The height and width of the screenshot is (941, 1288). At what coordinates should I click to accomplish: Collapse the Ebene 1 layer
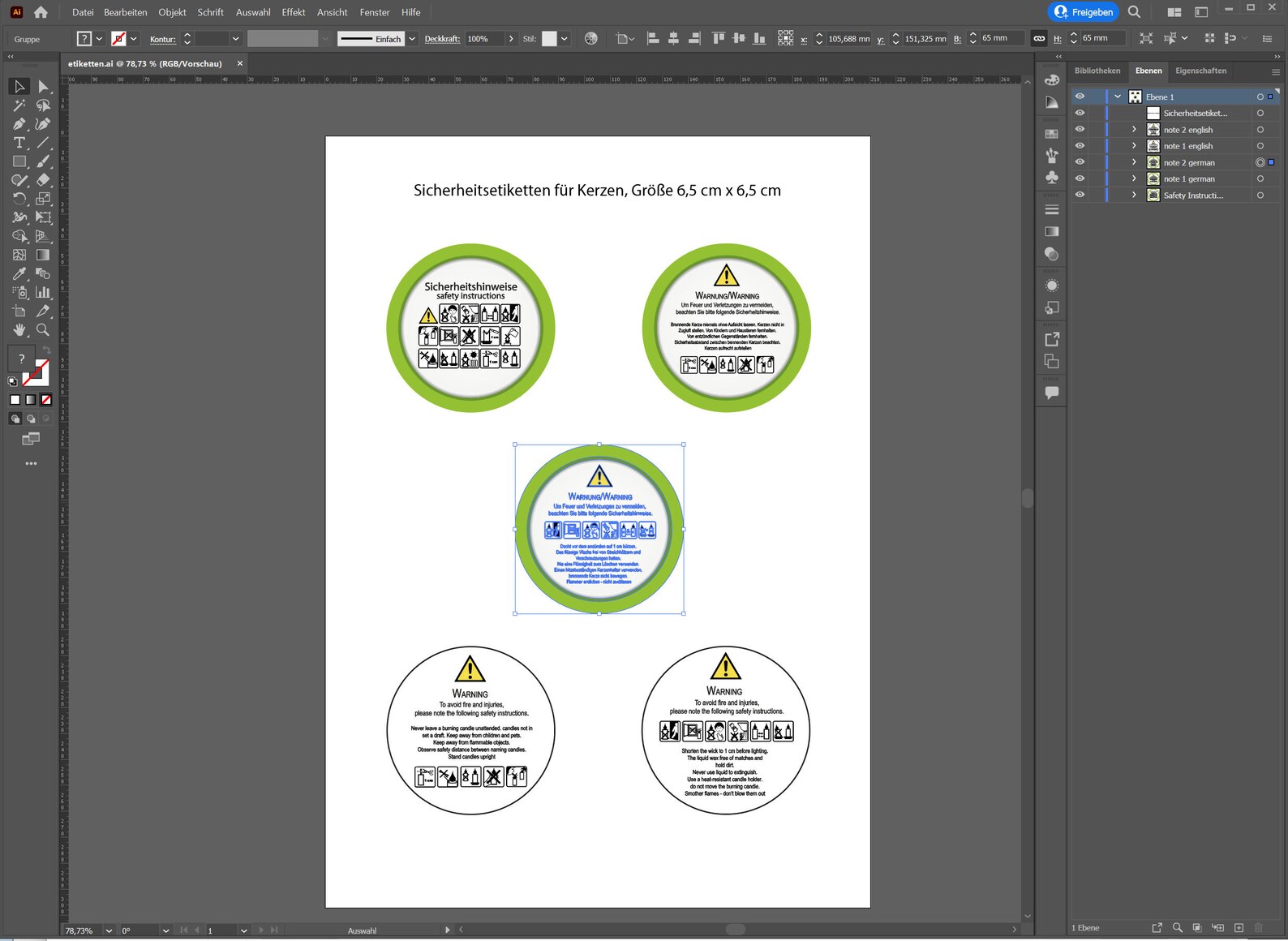(1118, 97)
